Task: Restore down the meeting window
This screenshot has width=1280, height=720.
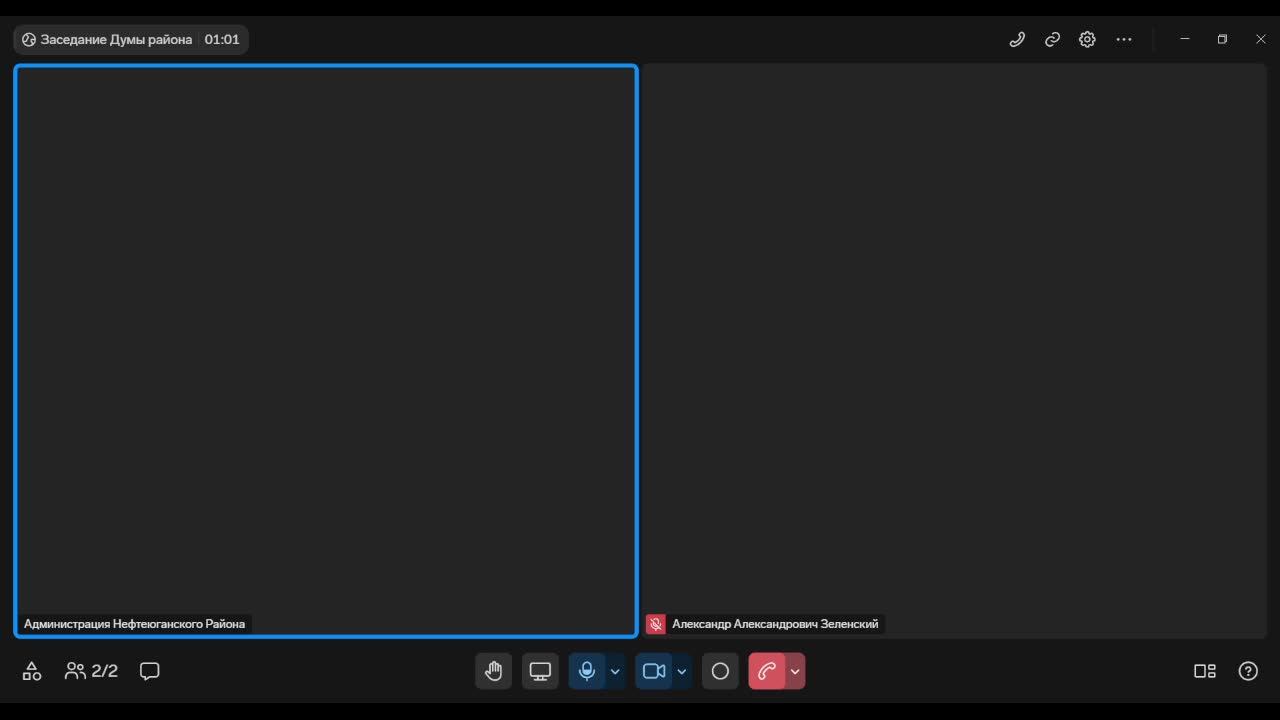Action: click(1222, 39)
